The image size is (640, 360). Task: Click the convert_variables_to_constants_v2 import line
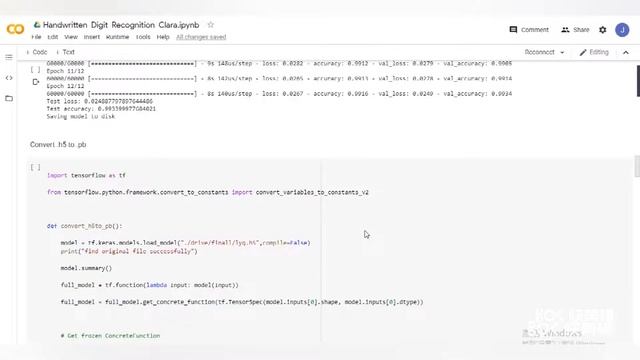(x=208, y=192)
